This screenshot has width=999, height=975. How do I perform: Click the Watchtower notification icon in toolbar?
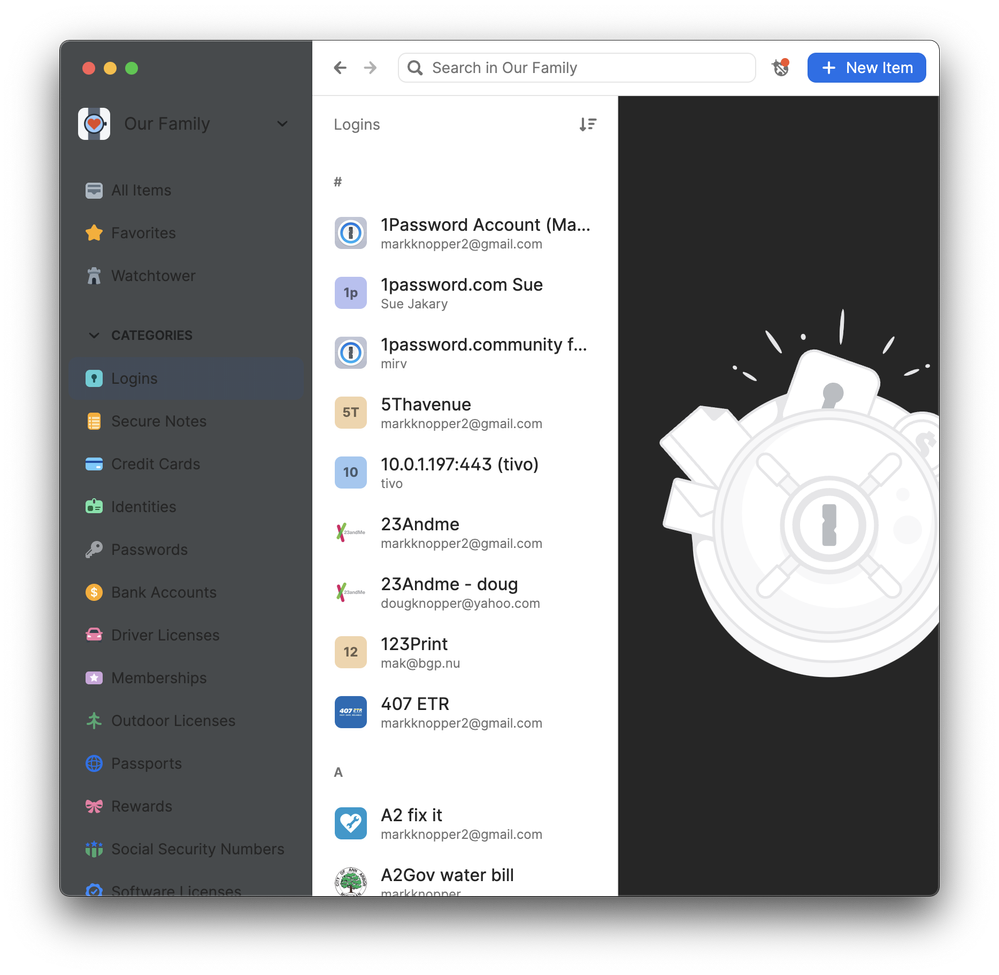[x=781, y=68]
